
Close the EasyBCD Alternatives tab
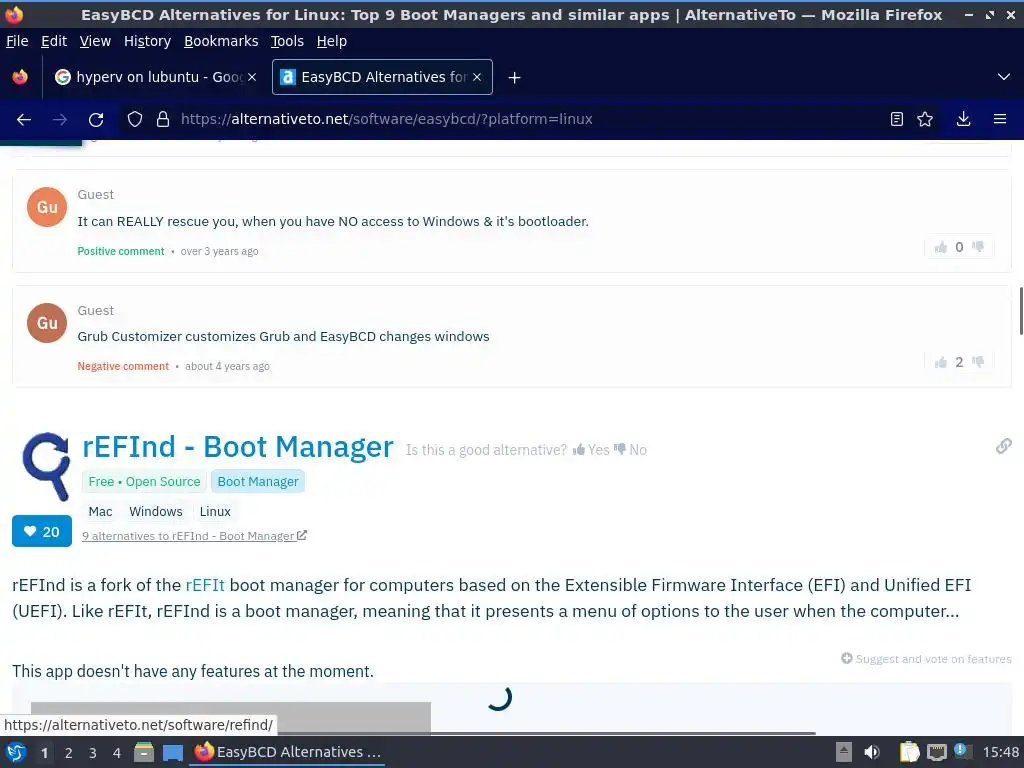(x=477, y=77)
